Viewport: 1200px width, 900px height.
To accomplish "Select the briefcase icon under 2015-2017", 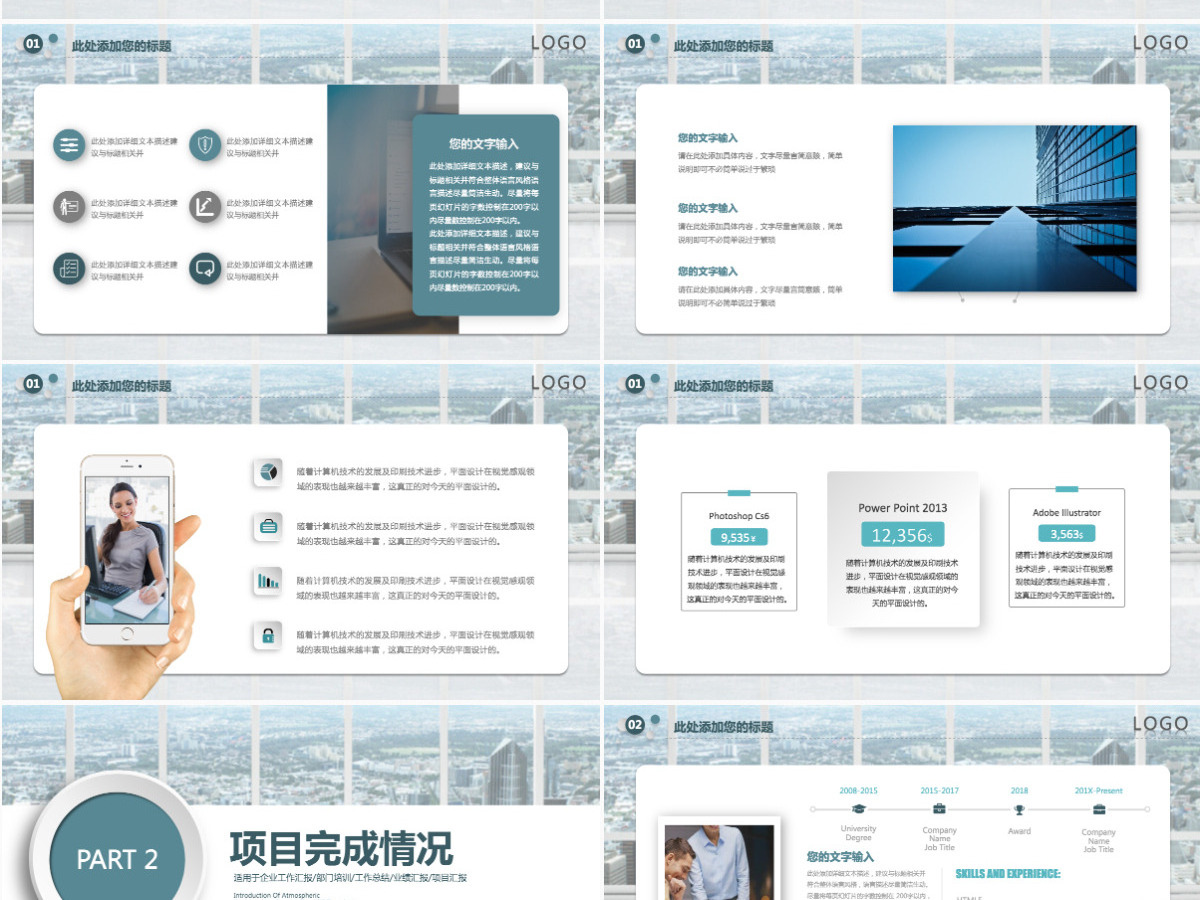I will click(939, 809).
